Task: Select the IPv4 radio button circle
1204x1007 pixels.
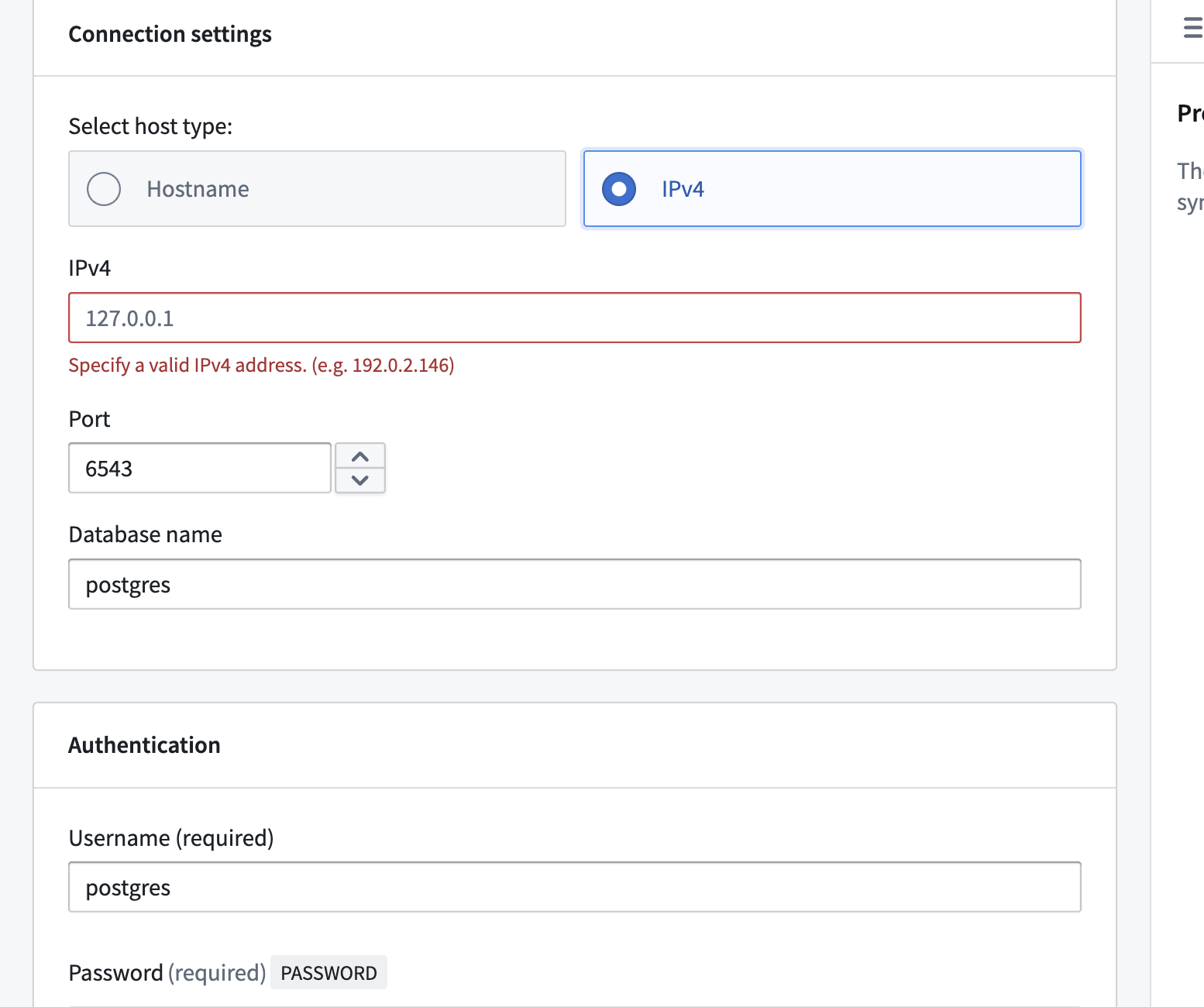Action: [619, 189]
